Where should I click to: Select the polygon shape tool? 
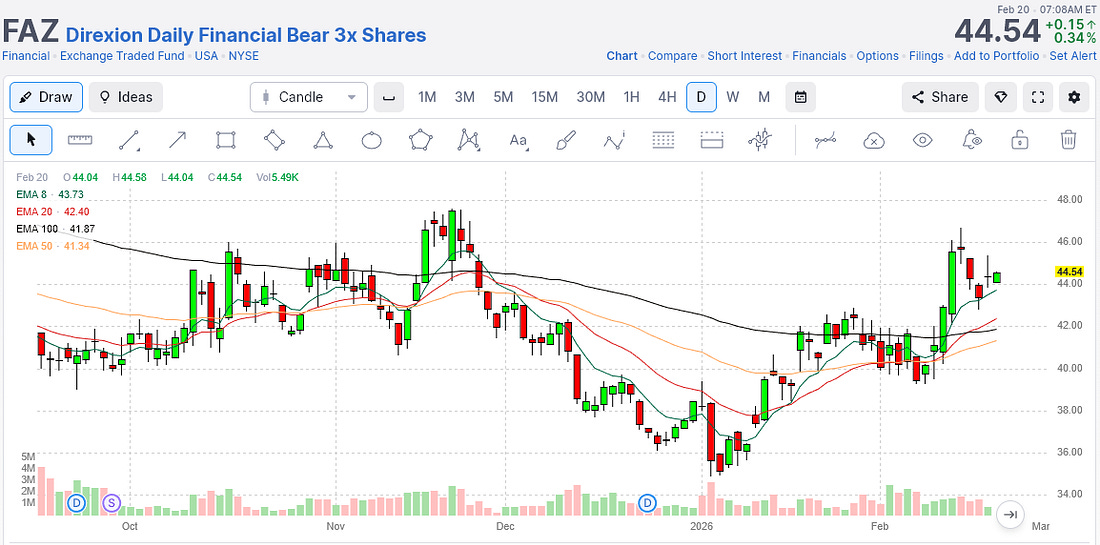click(420, 140)
